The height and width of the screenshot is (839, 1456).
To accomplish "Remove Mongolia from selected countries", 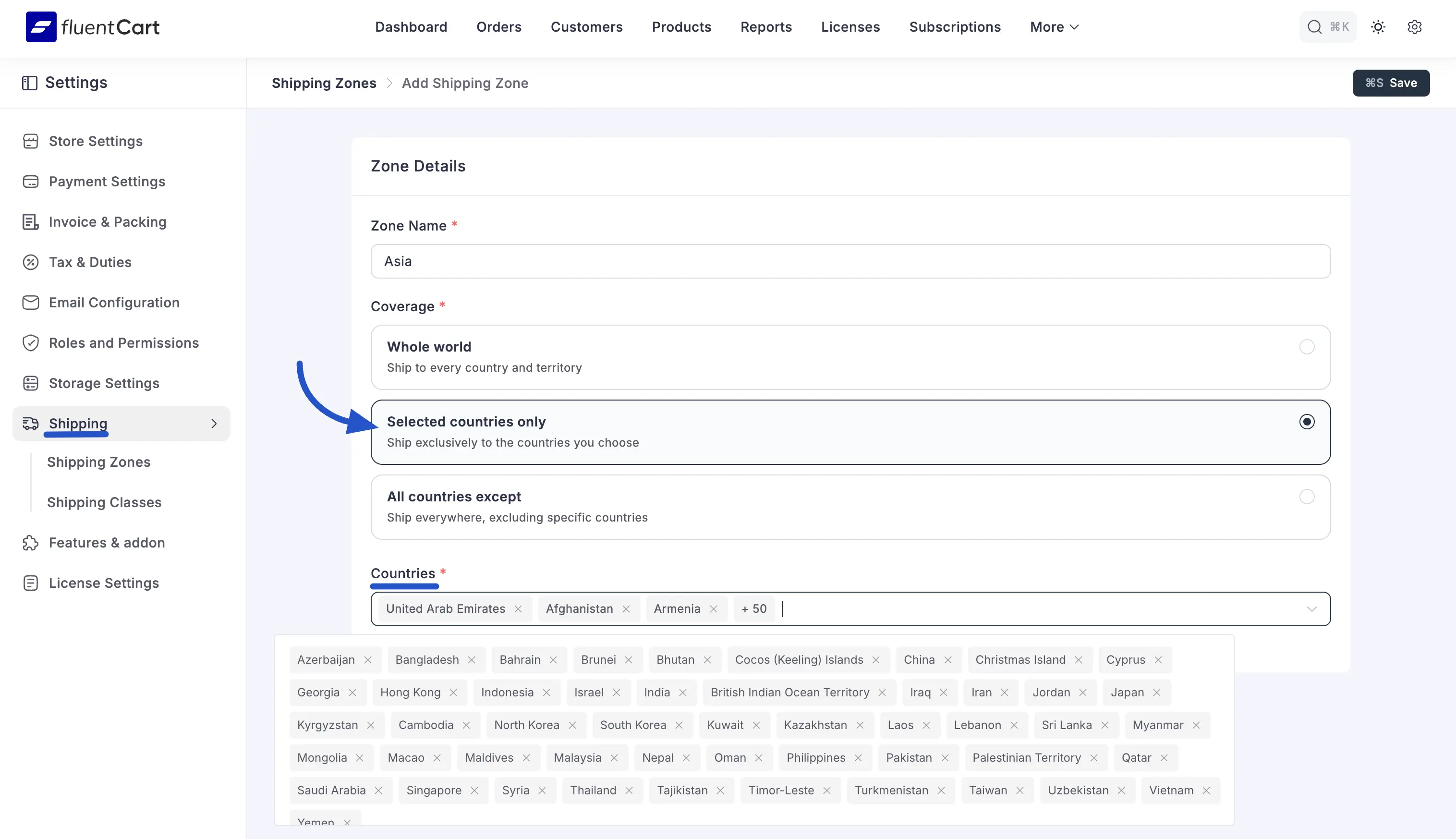I will tap(360, 758).
